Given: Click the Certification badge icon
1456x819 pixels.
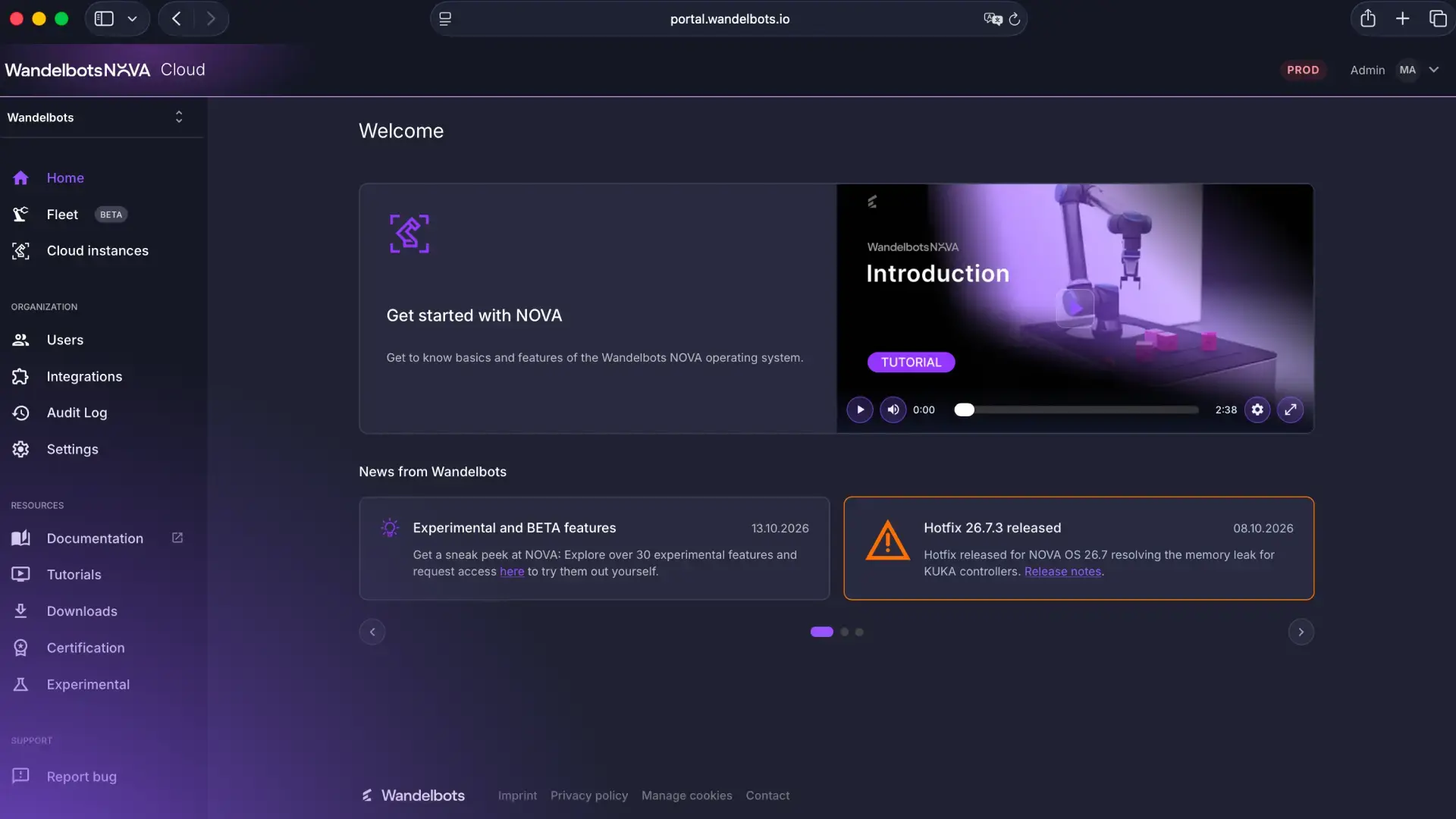Looking at the screenshot, I should [20, 648].
